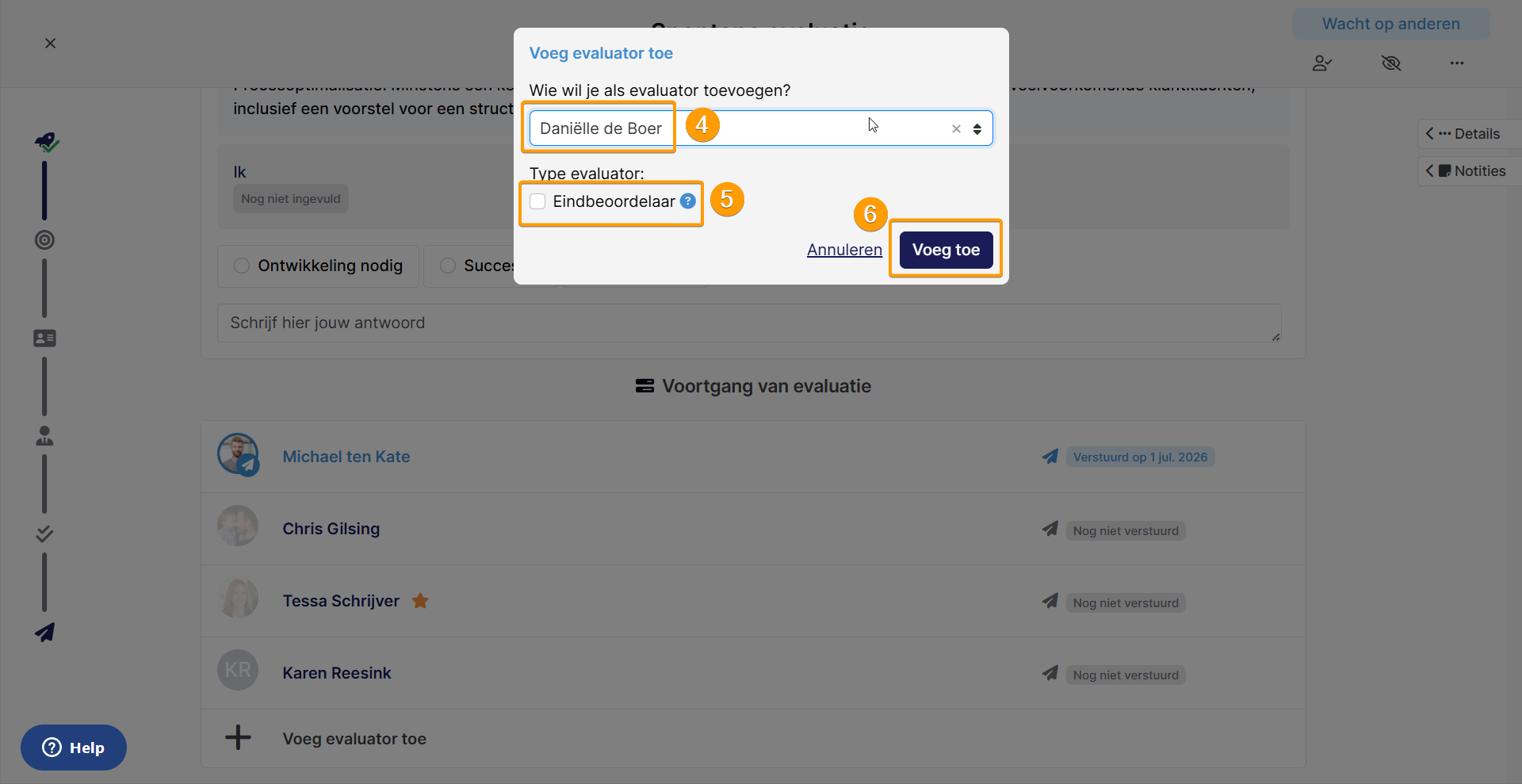This screenshot has height=784, width=1522.
Task: Go to the double checkmark step
Action: point(44,534)
